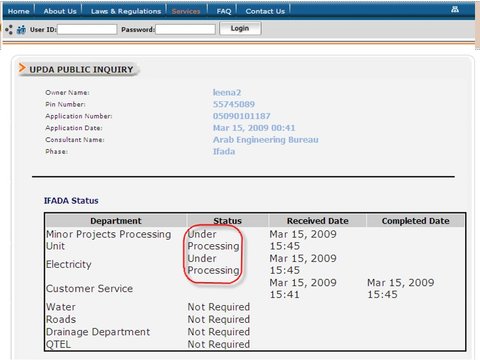Select received date of Minor Projects row

303,240
